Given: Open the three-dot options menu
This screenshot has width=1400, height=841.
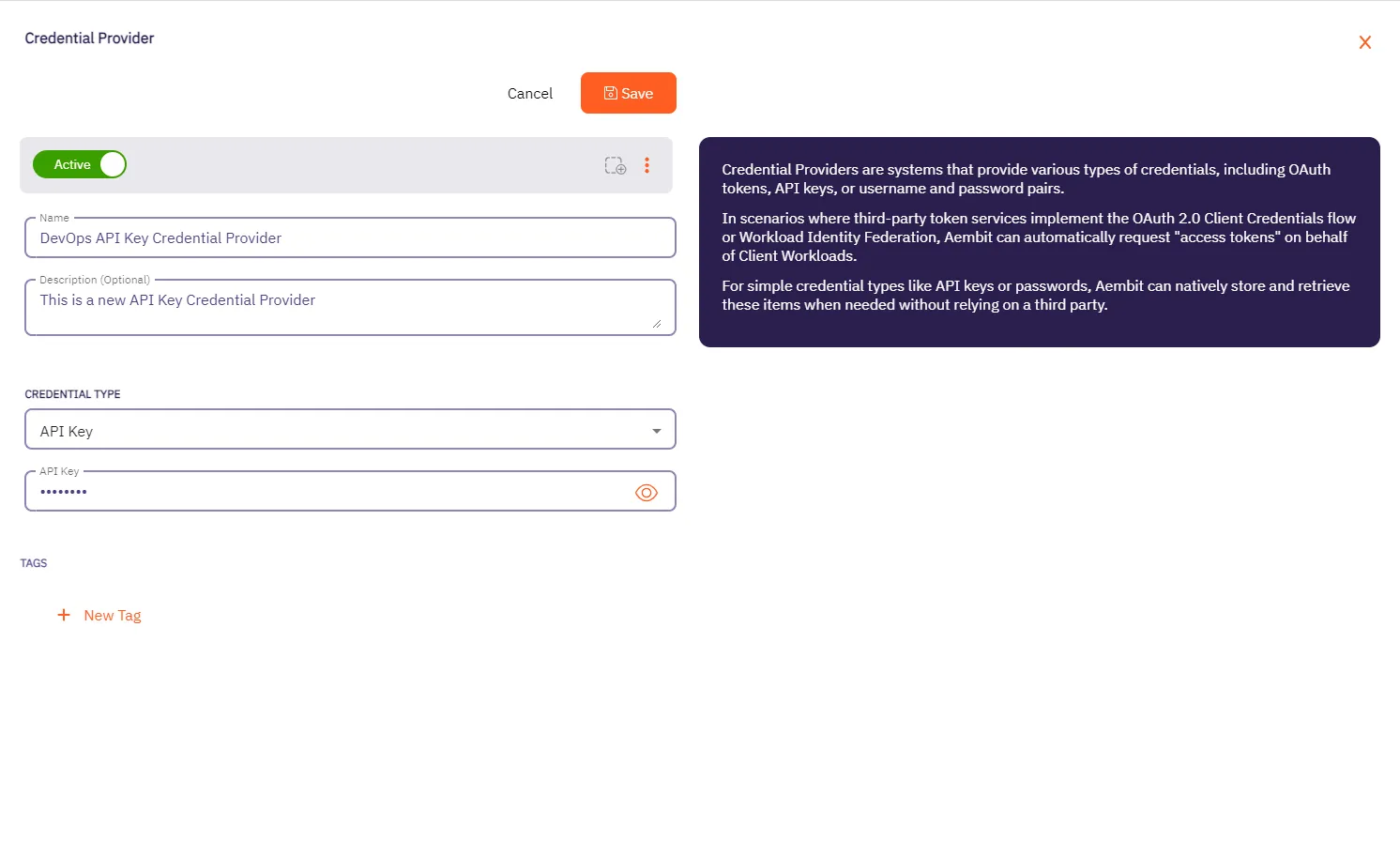Looking at the screenshot, I should [x=647, y=164].
